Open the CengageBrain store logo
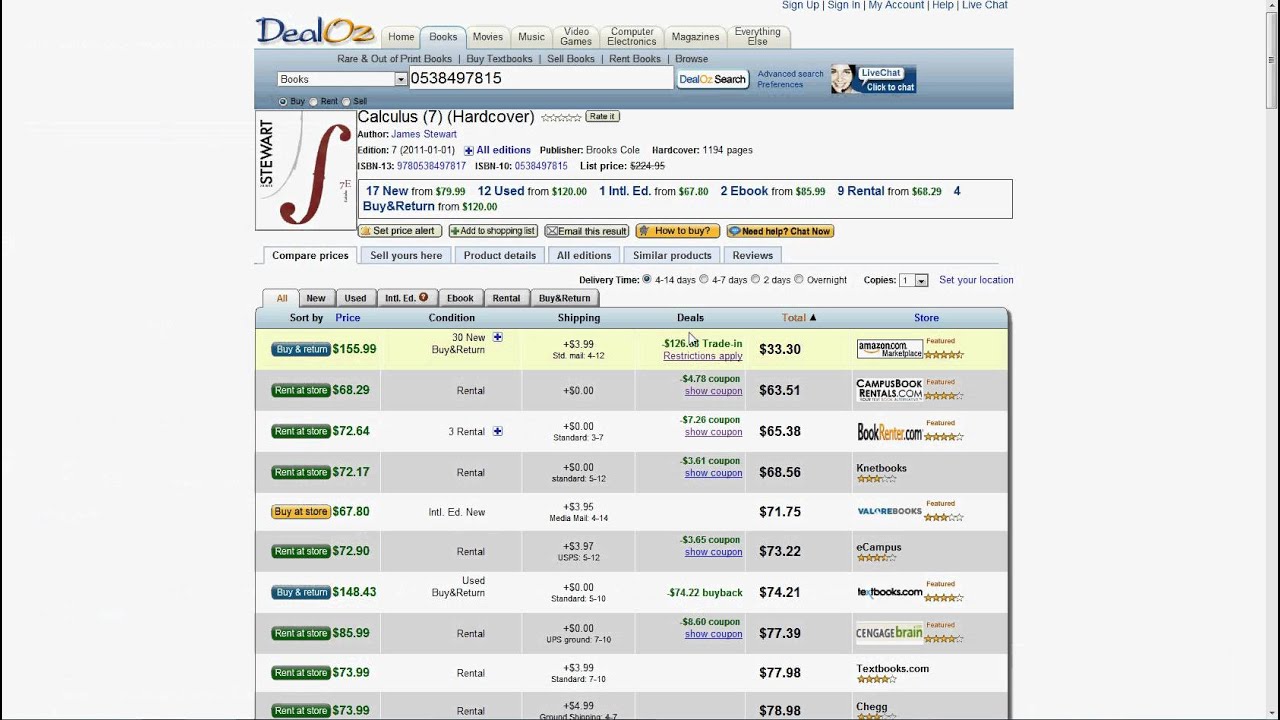The image size is (1280, 720). pyautogui.click(x=889, y=633)
